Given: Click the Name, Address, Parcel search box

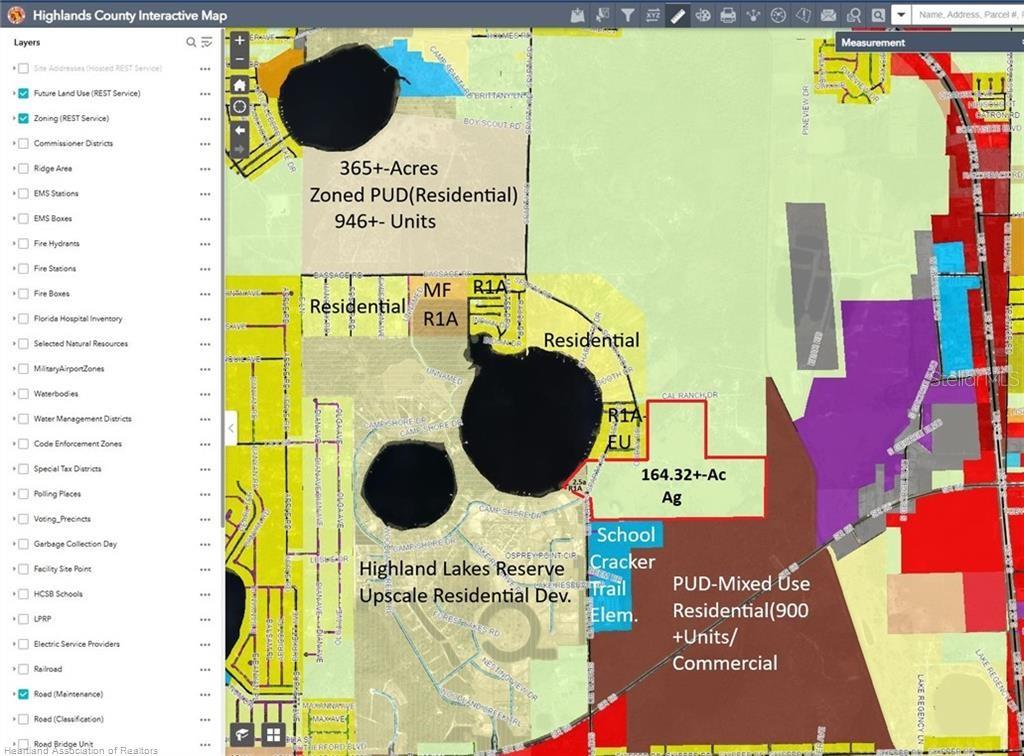Looking at the screenshot, I should pyautogui.click(x=968, y=15).
